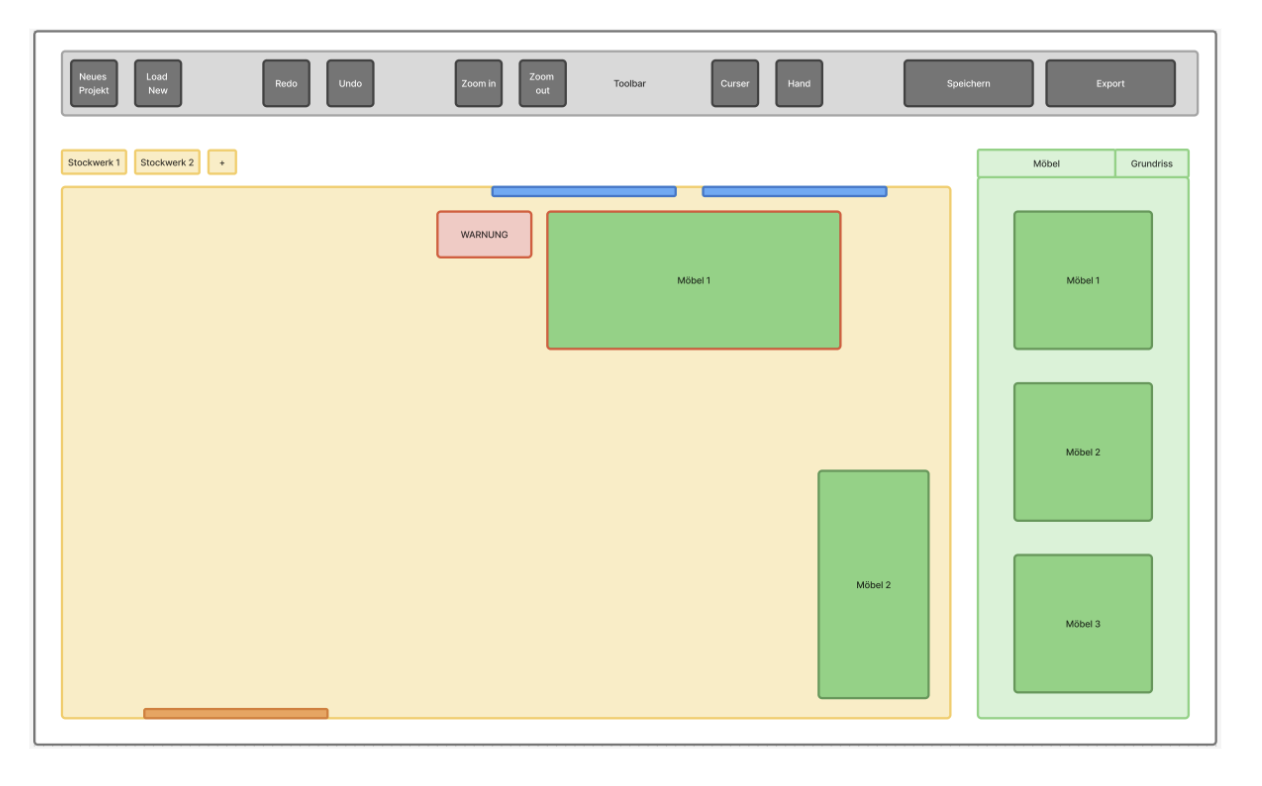
Task: Select Möbel 1 on the floor plan canvas
Action: 694,280
